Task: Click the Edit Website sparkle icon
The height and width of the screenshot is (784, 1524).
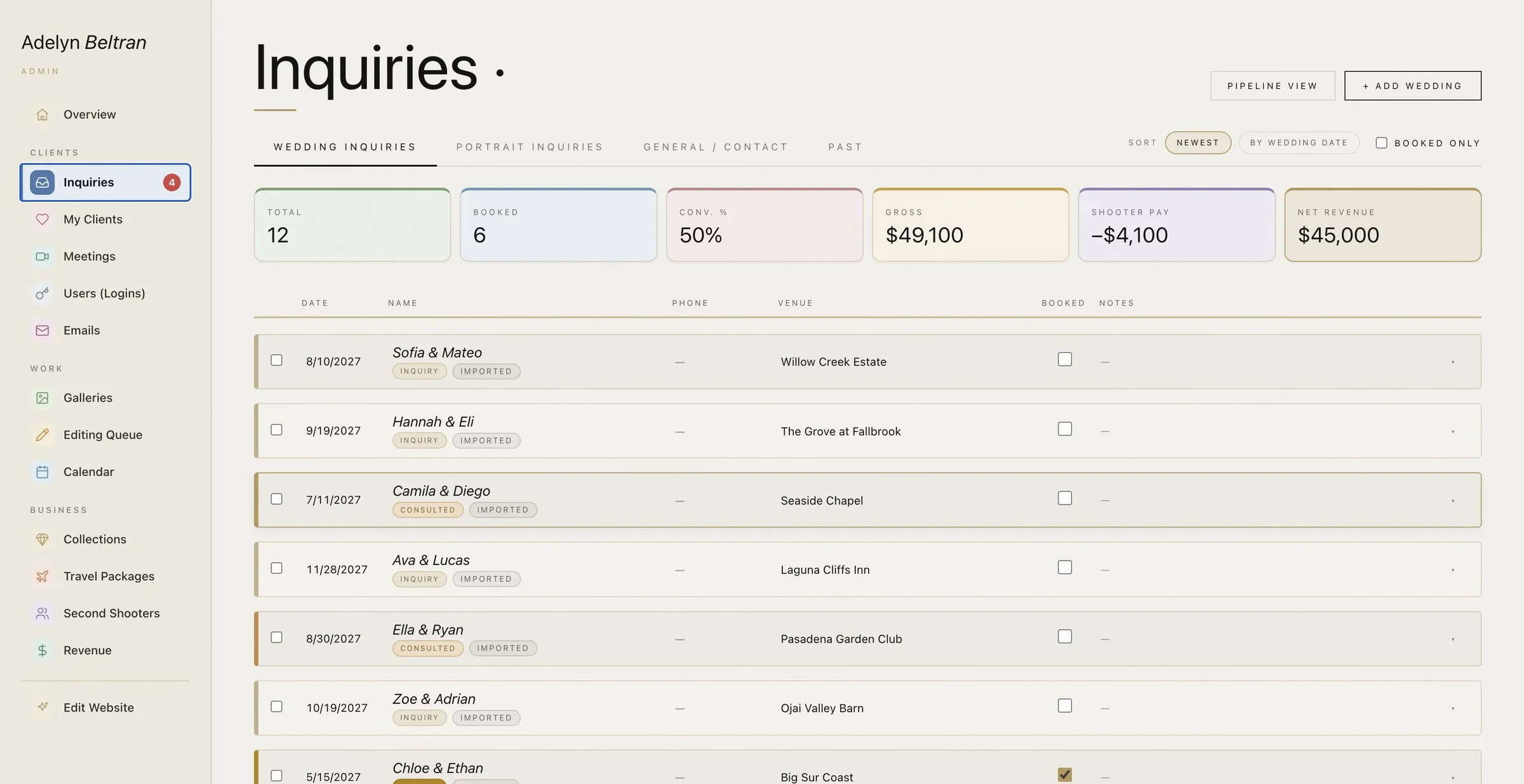Action: [x=42, y=707]
